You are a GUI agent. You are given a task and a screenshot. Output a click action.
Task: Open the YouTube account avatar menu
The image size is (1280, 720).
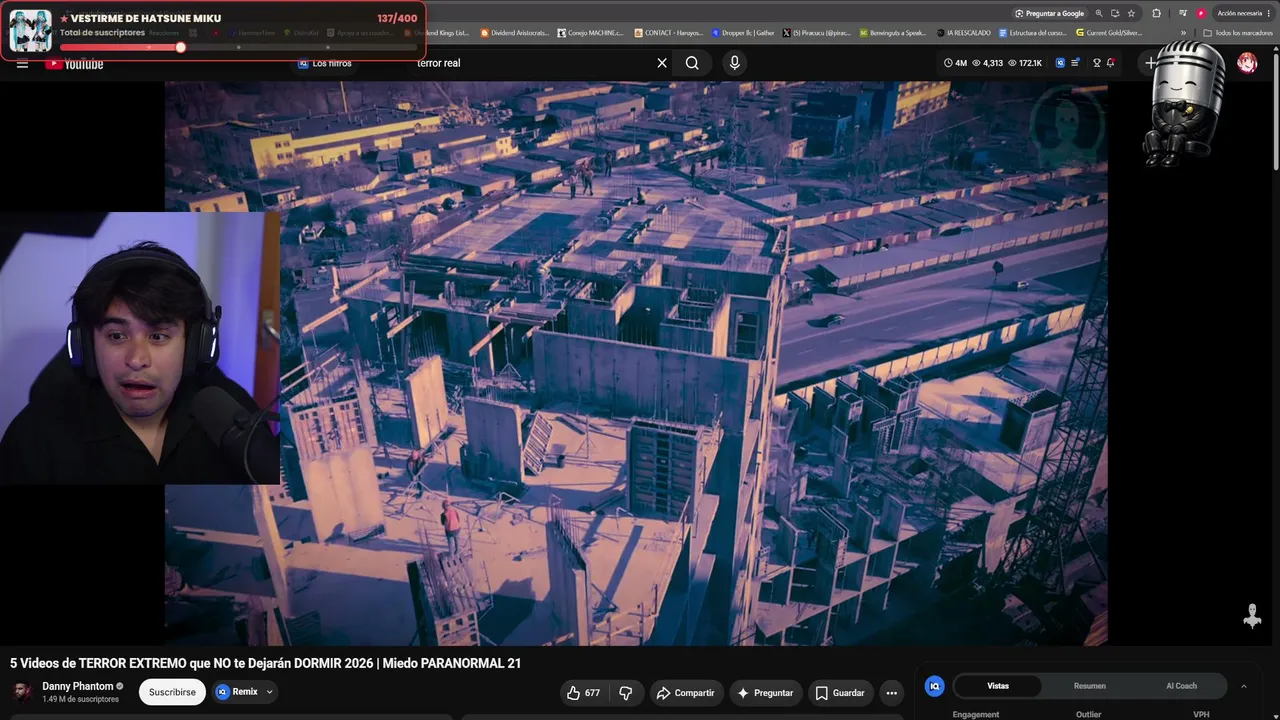tap(1247, 63)
